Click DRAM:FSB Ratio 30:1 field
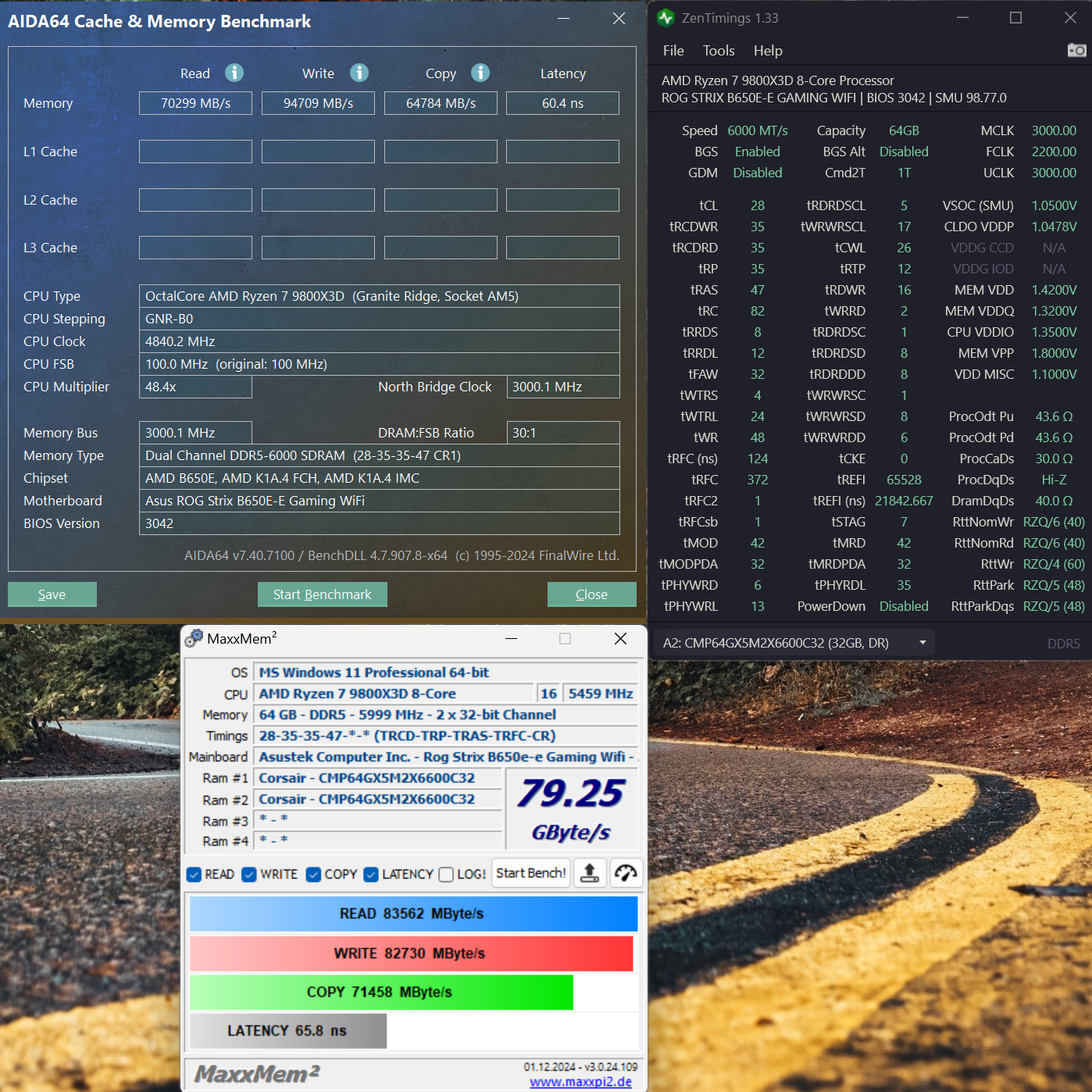 (x=563, y=433)
